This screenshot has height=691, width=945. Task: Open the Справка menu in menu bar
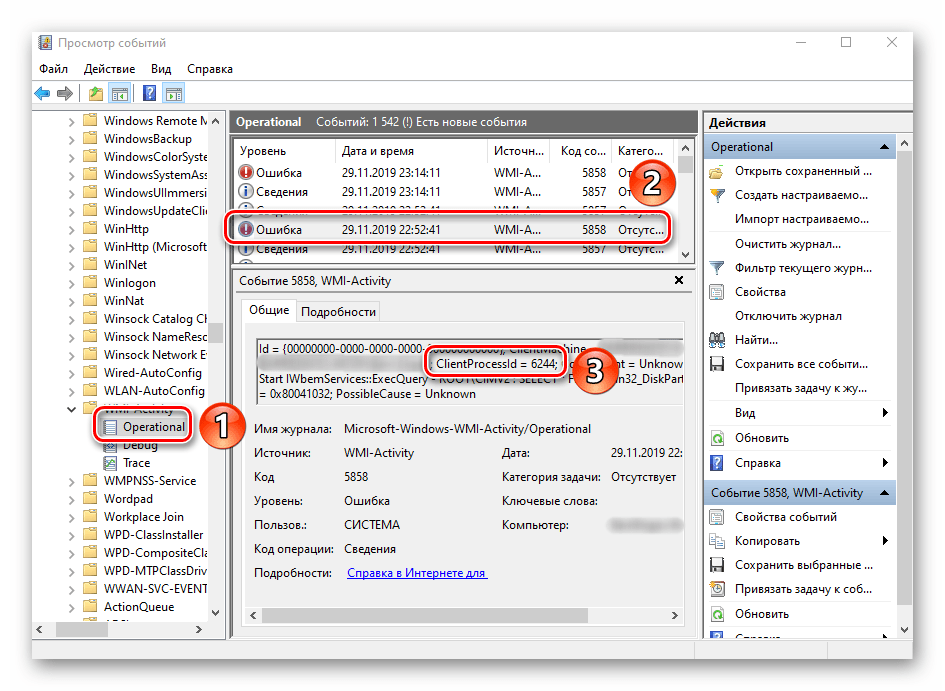click(x=210, y=69)
